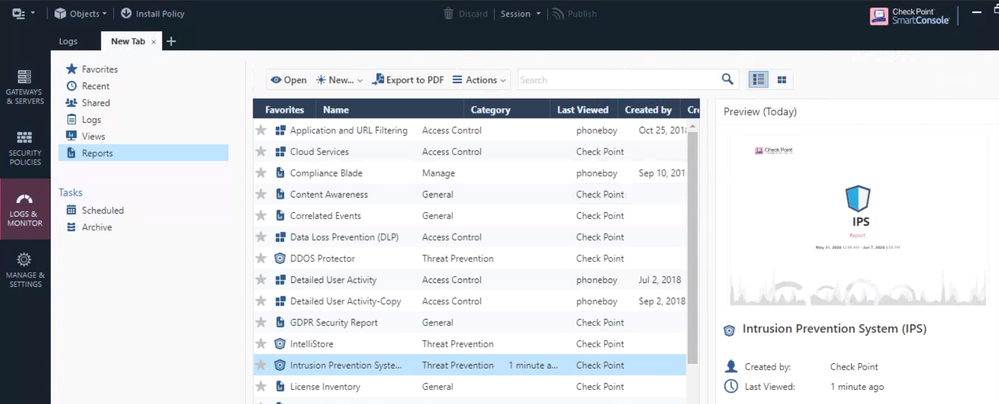
Task: Select the Detailed User Activity report
Action: click(470, 280)
